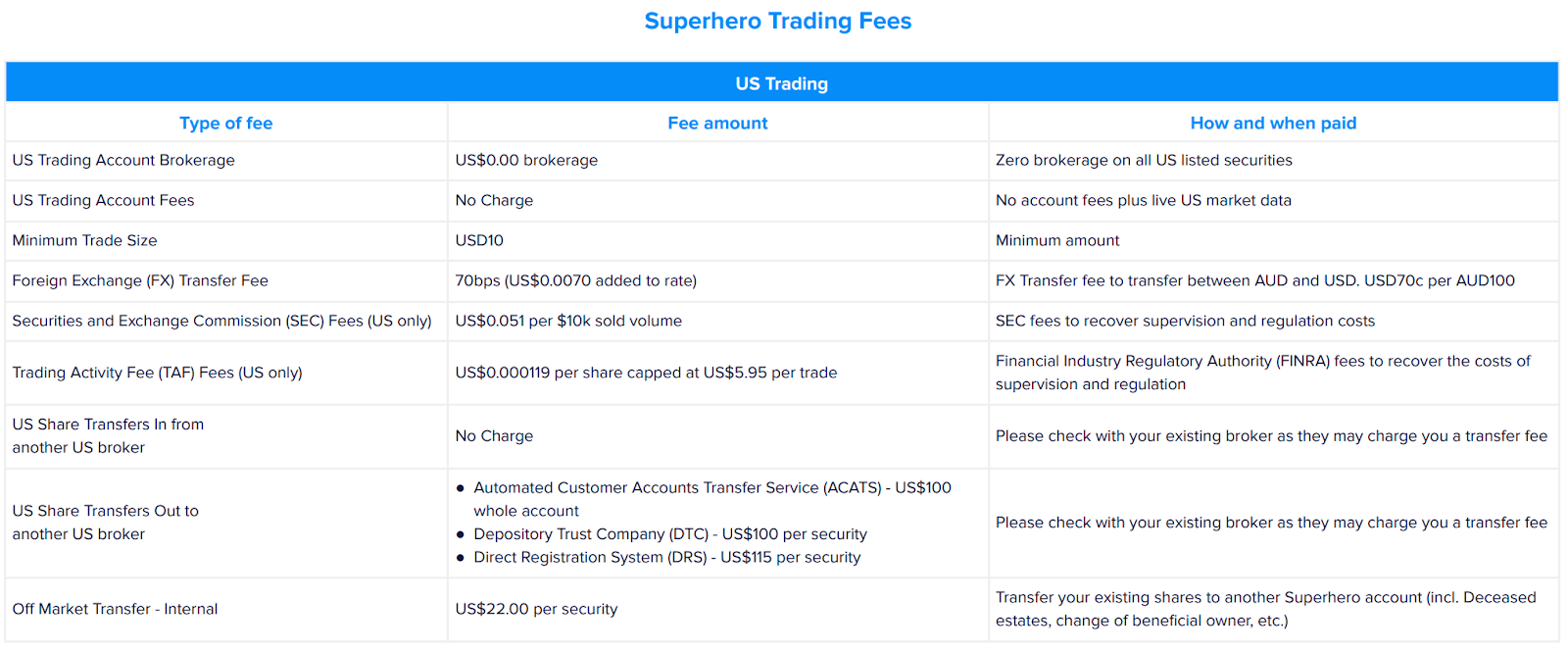Click the Superhero Trading Fees title
The height and width of the screenshot is (652, 1568).
tap(778, 21)
